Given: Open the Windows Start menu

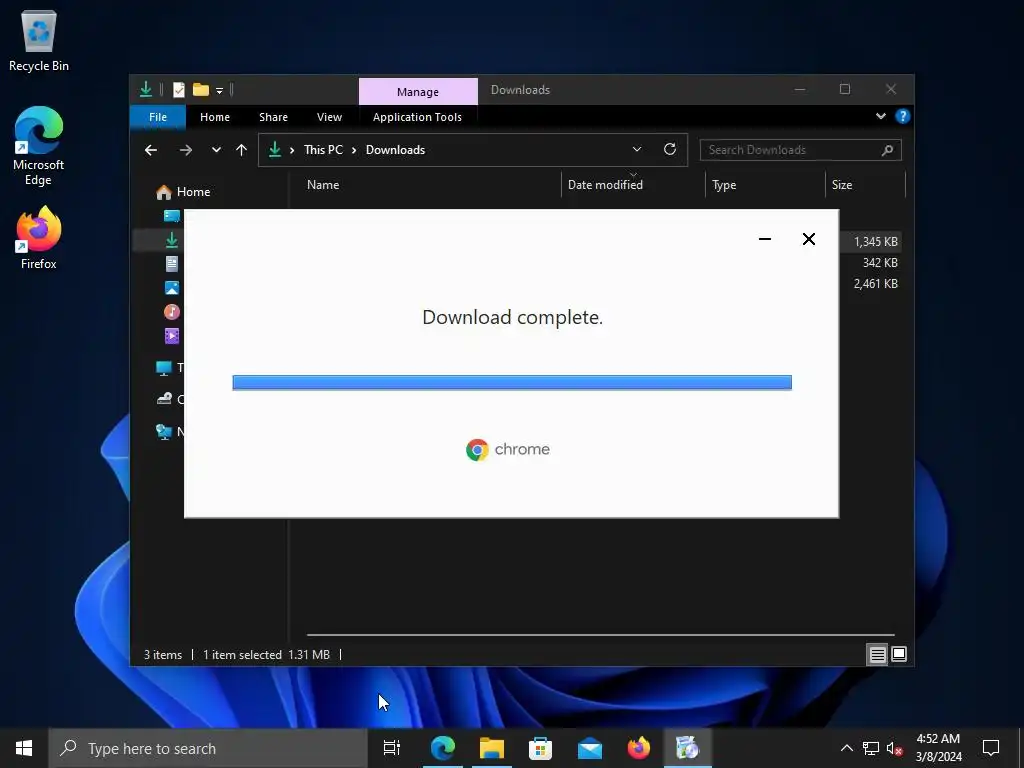Looking at the screenshot, I should (x=24, y=748).
